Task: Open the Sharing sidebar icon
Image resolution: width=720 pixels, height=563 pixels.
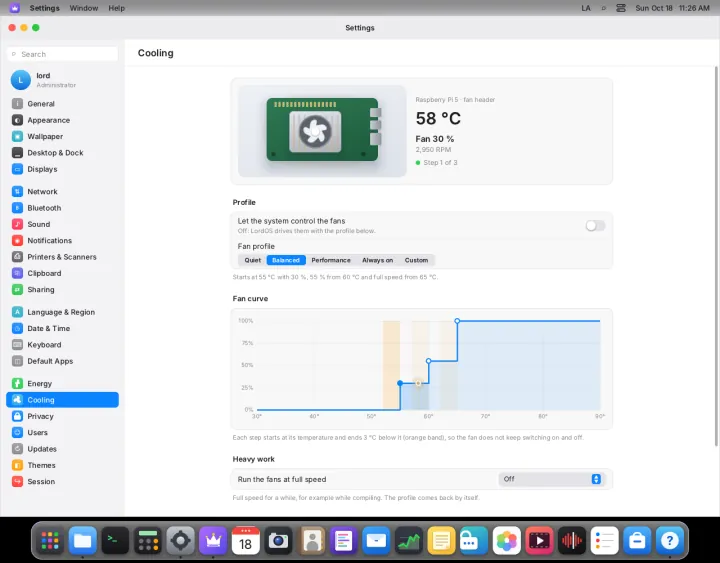Action: click(17, 289)
